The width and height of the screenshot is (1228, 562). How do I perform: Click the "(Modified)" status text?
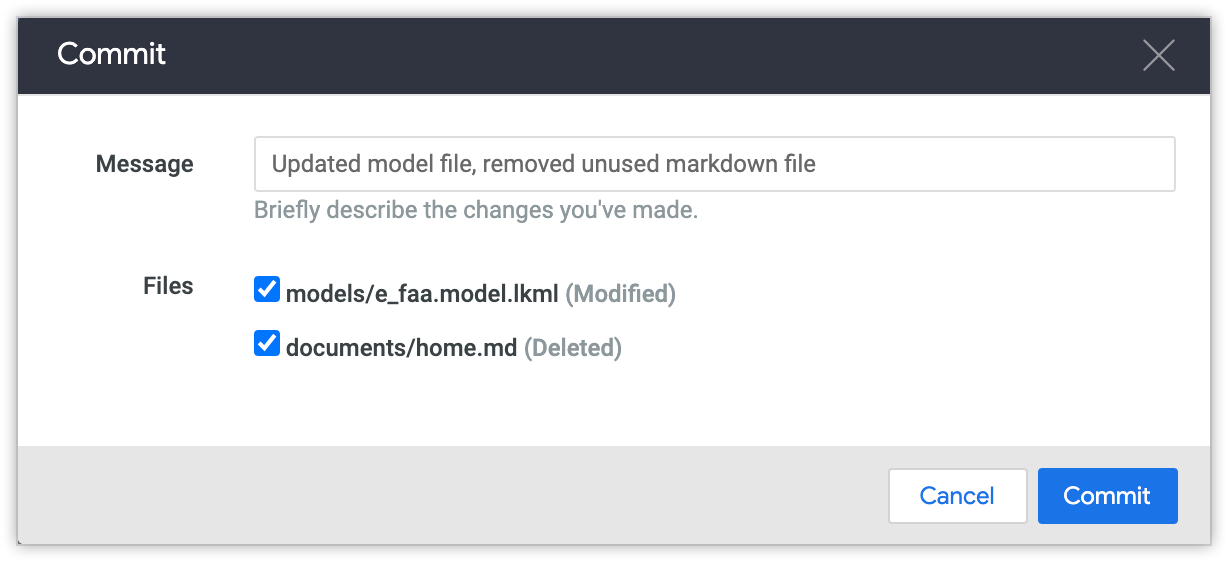pos(621,294)
